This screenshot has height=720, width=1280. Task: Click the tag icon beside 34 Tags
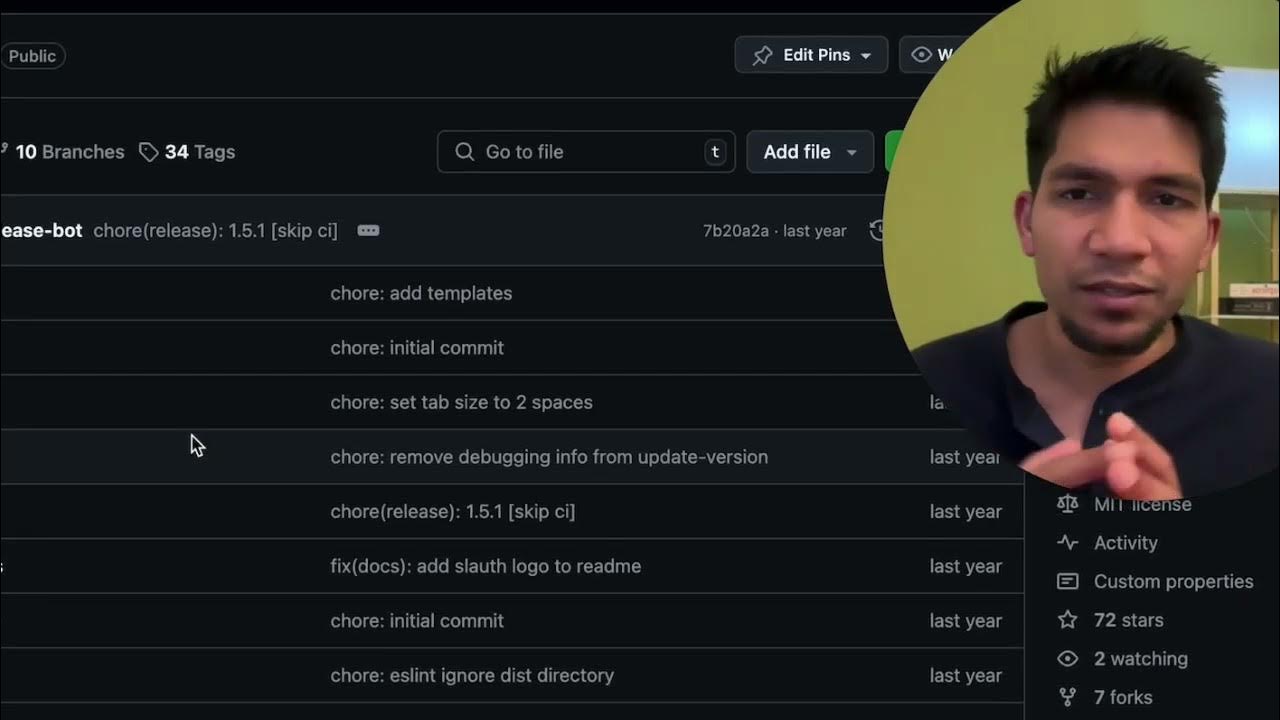(x=149, y=152)
